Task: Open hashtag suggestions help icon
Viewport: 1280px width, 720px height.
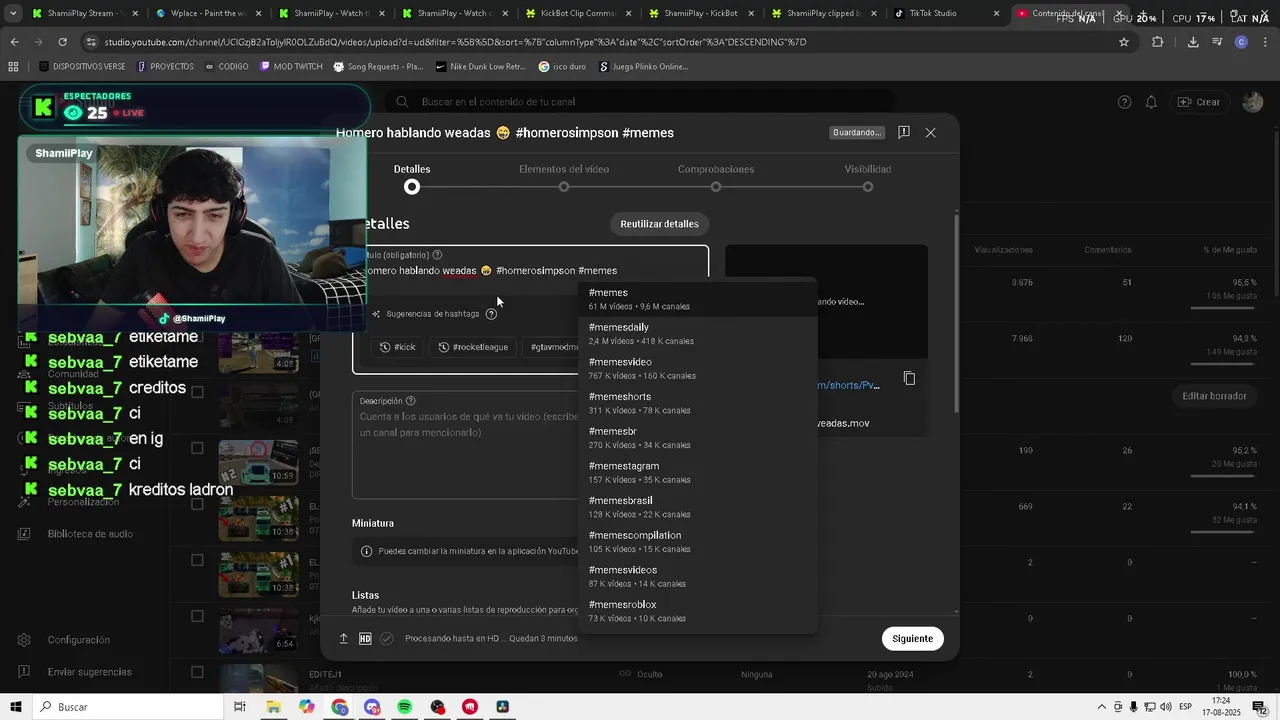Action: click(x=491, y=314)
